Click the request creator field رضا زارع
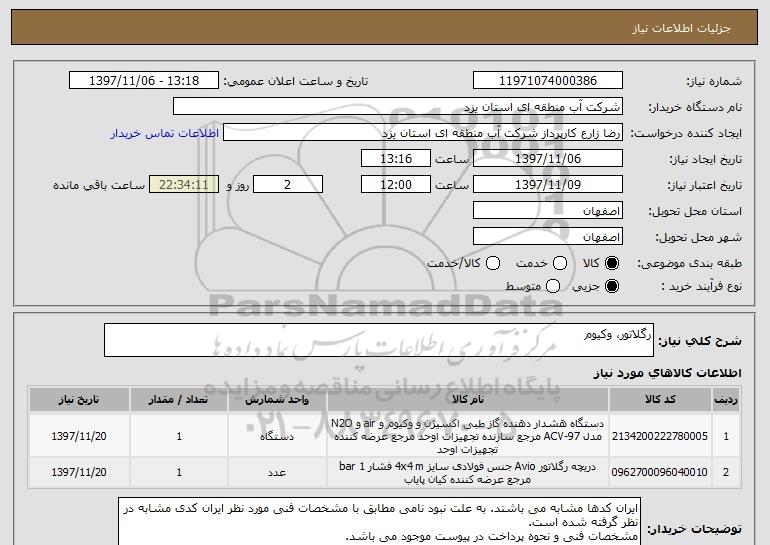This screenshot has height=545, width=770. click(x=423, y=133)
